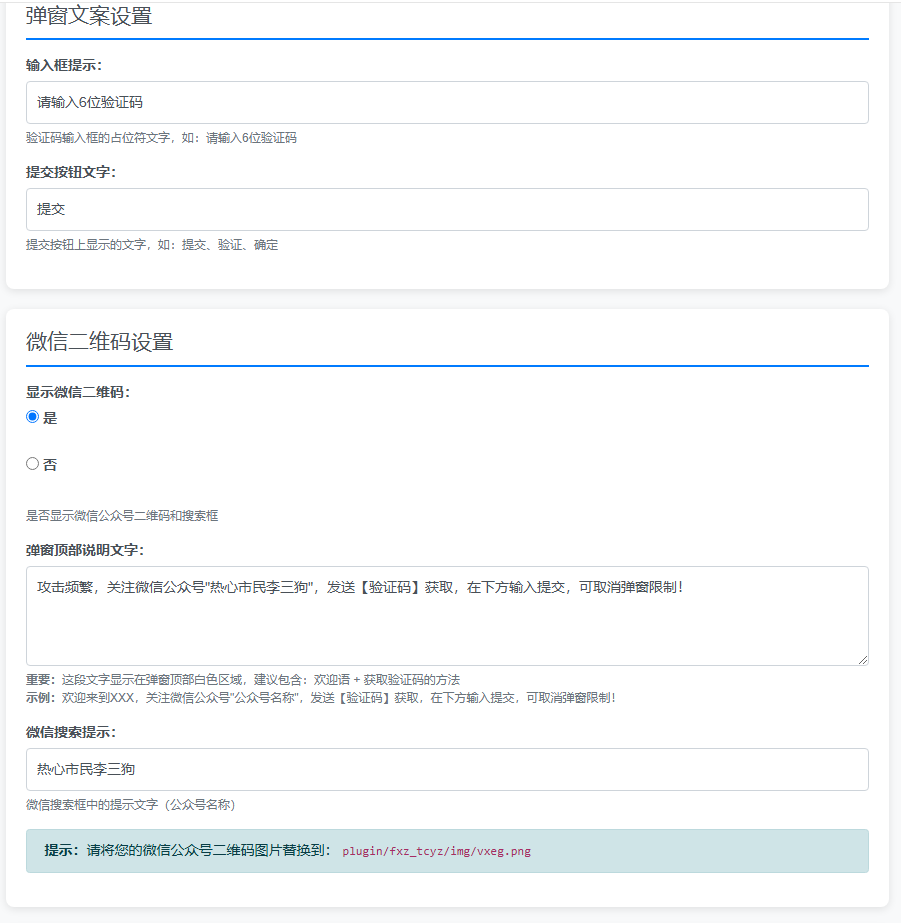The width and height of the screenshot is (901, 923).
Task: Click the plugin/fxz_tcyz/img/vxeg.png path text
Action: (436, 852)
